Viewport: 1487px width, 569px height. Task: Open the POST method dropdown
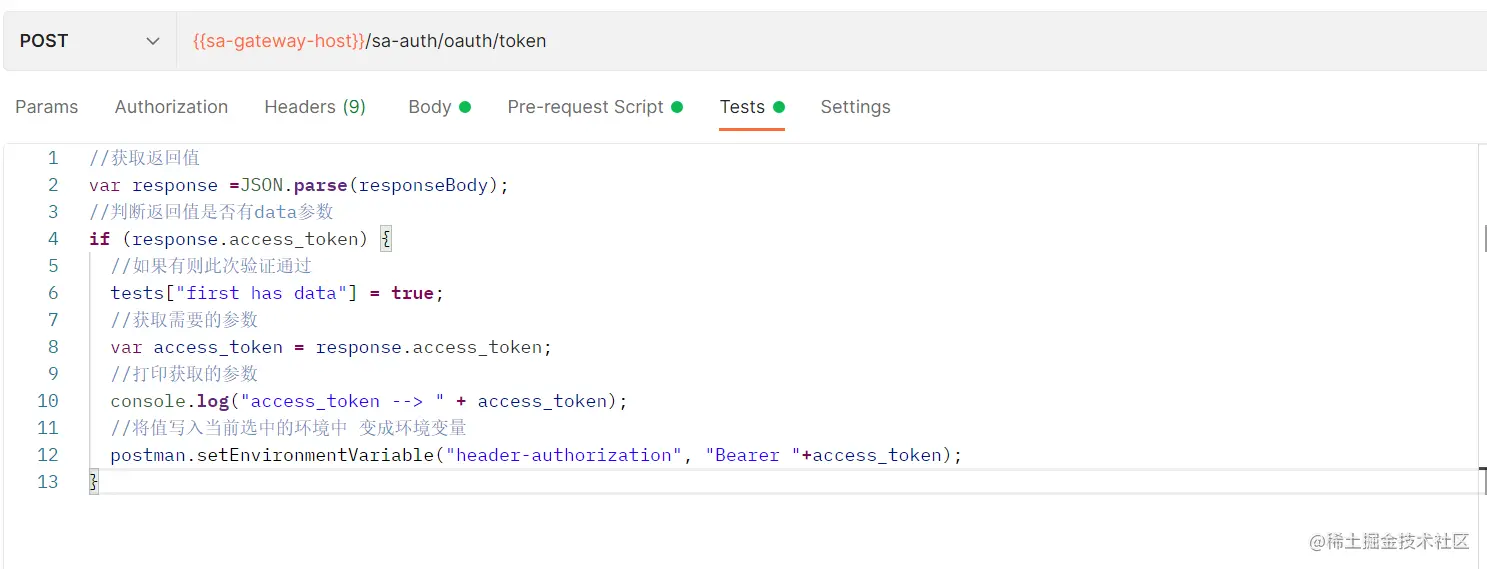[x=90, y=41]
